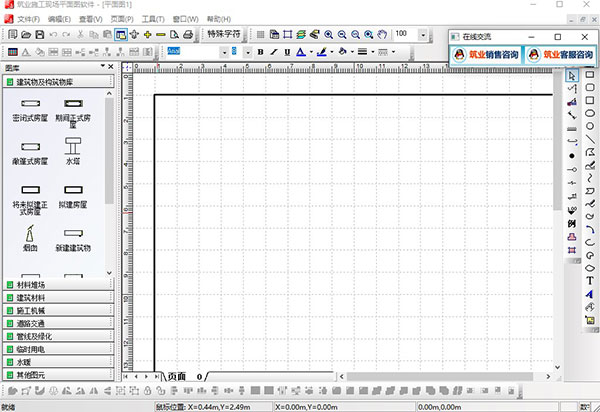
Task: Select the rounded rectangle tool
Action: 590,88
